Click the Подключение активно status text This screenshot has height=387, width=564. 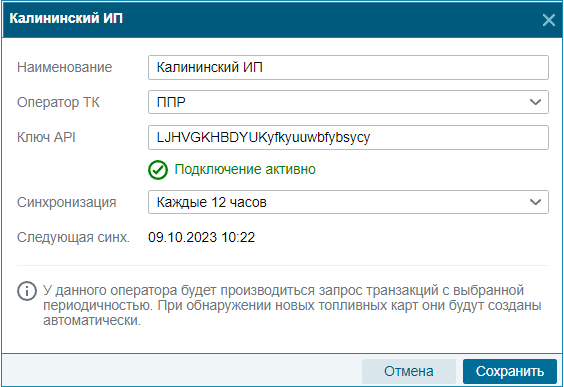tap(245, 169)
